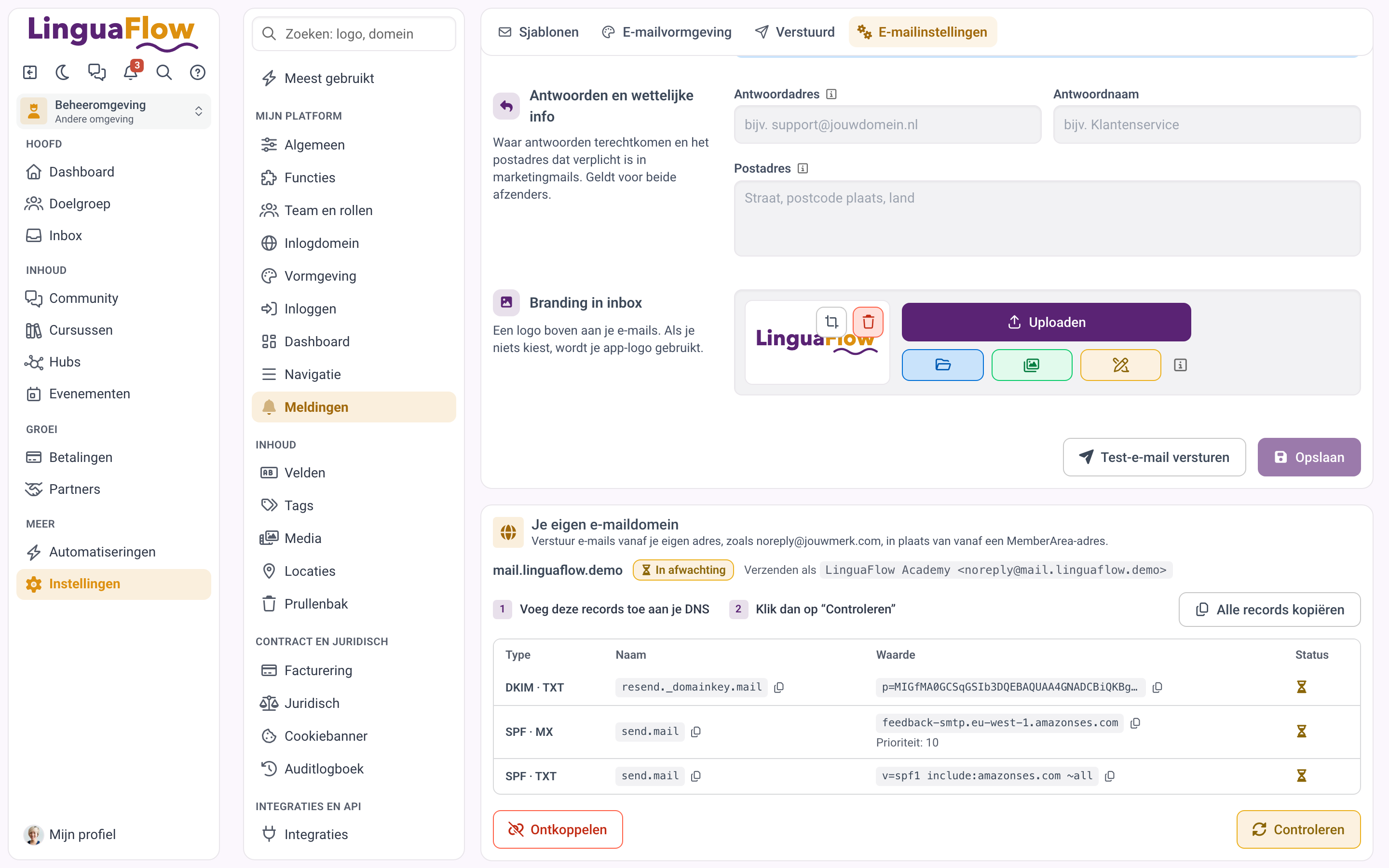
Task: Copy all DNS records
Action: click(x=1269, y=609)
